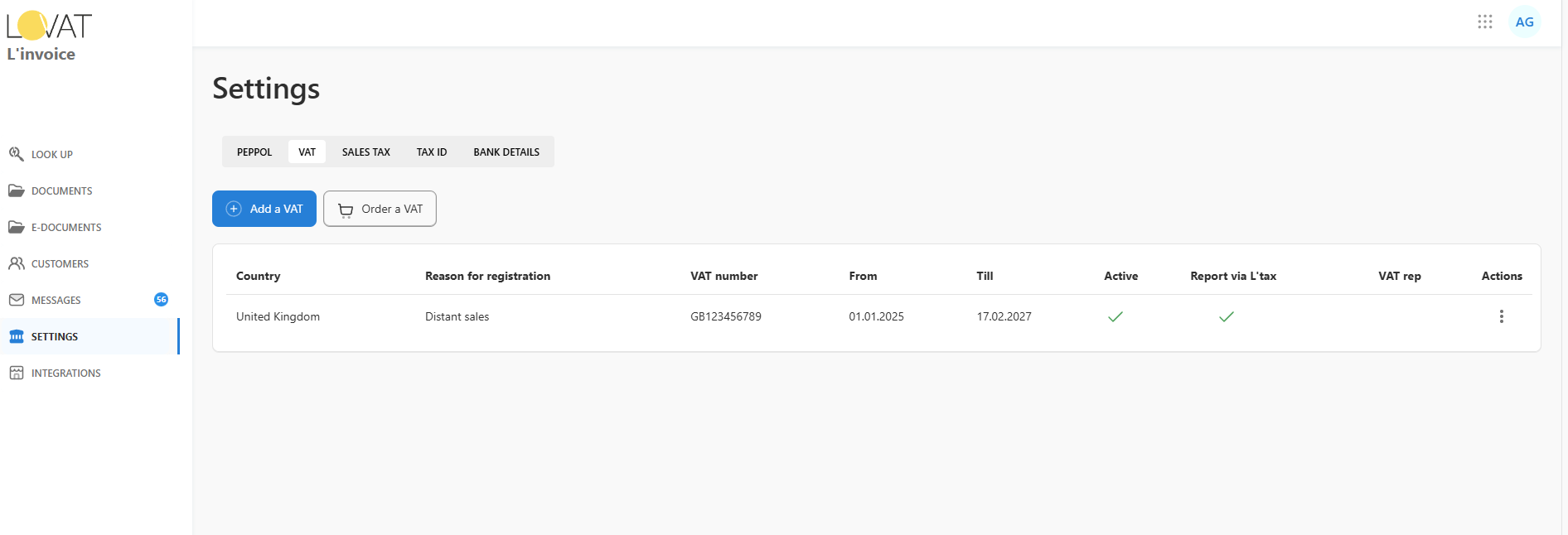Screen dimensions: 1568x535
Task: Click the Integrations store icon
Action: (x=16, y=373)
